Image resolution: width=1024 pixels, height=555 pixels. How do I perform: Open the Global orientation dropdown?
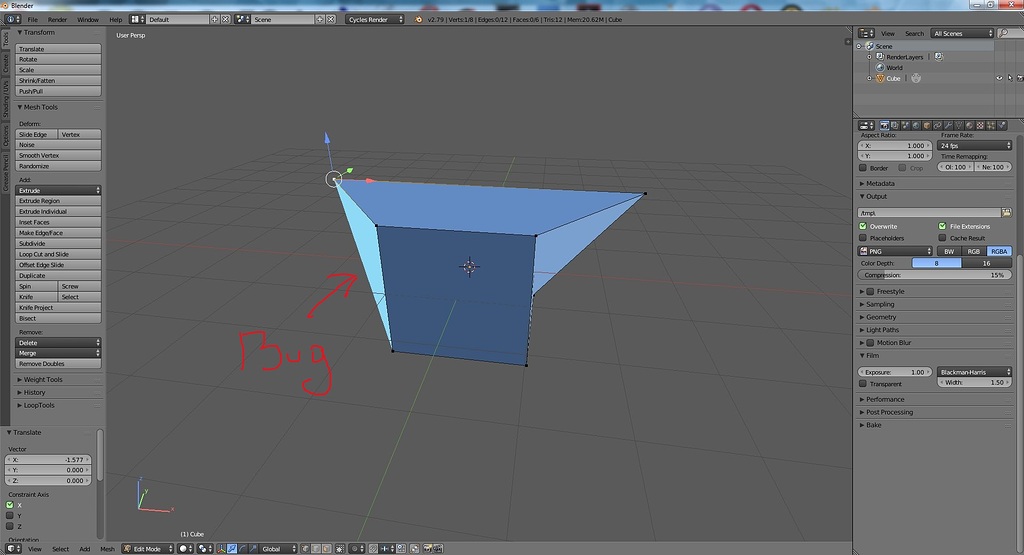point(278,549)
